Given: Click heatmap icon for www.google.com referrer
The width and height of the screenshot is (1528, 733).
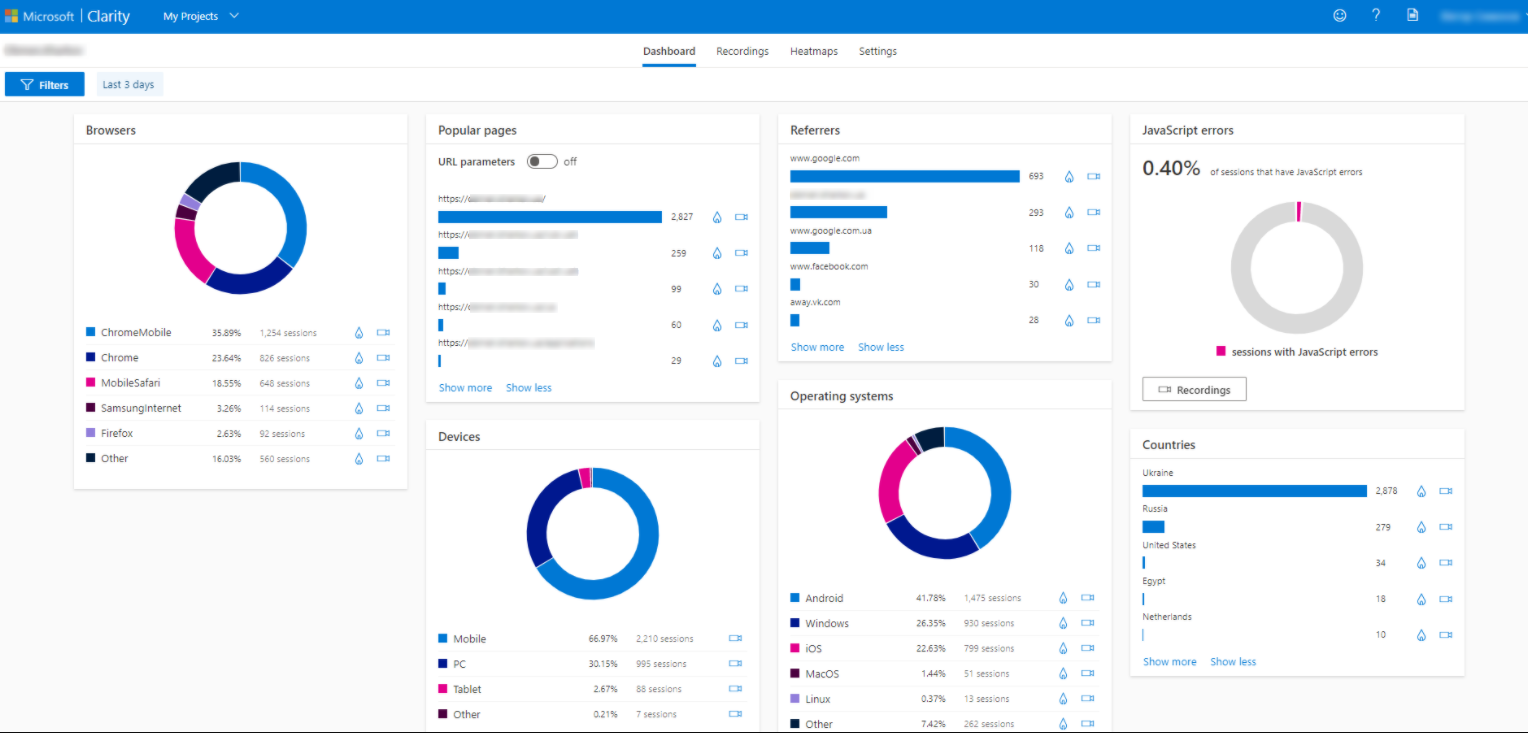Looking at the screenshot, I should tap(1068, 176).
